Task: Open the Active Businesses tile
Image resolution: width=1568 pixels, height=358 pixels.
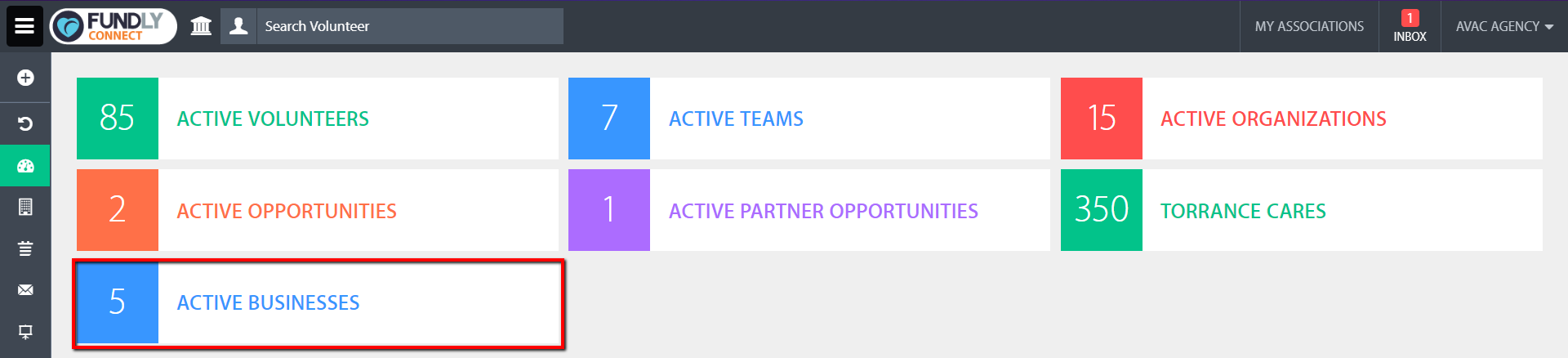Action: pos(318,302)
